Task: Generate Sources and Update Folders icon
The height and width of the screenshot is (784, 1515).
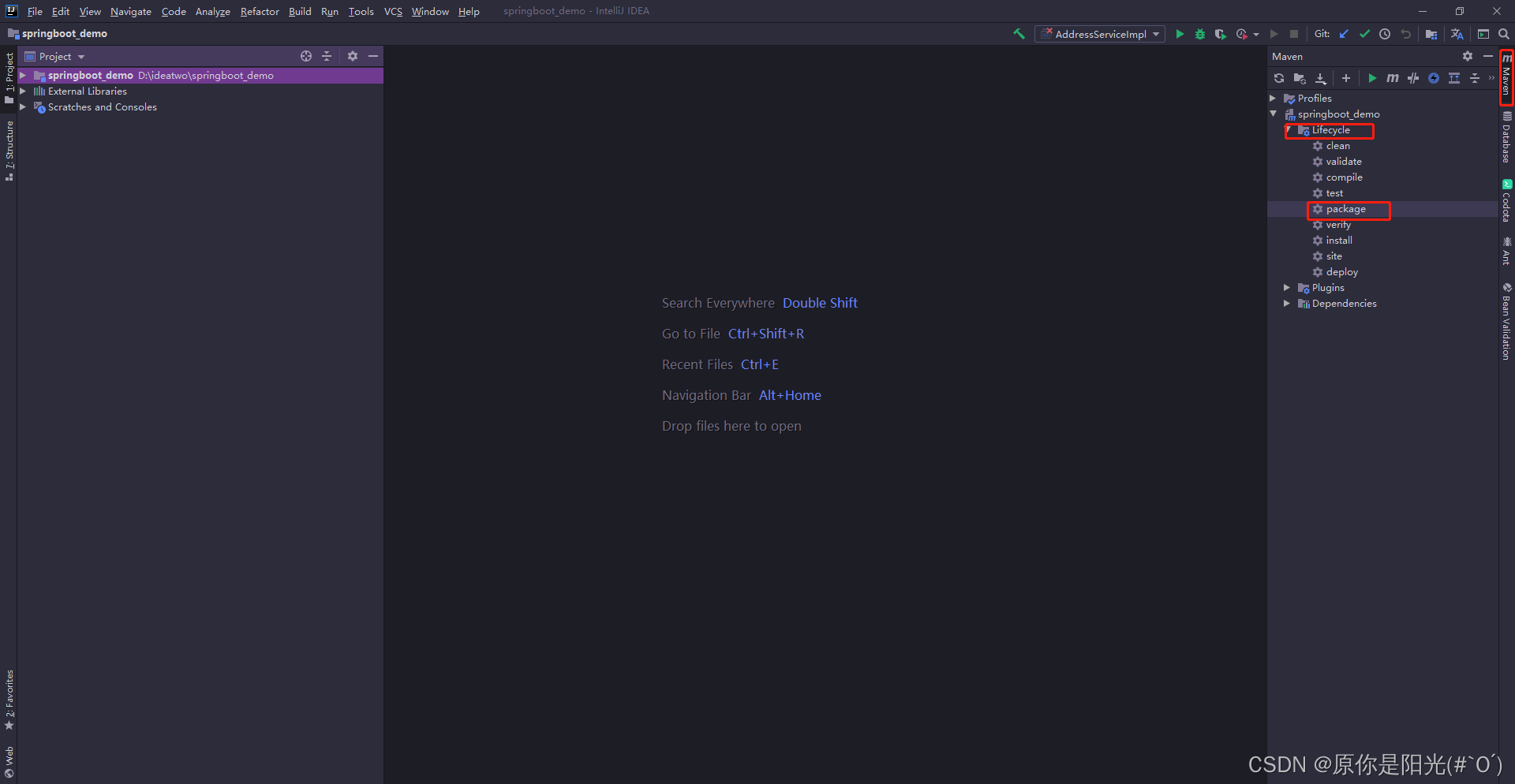Action: tap(1300, 78)
